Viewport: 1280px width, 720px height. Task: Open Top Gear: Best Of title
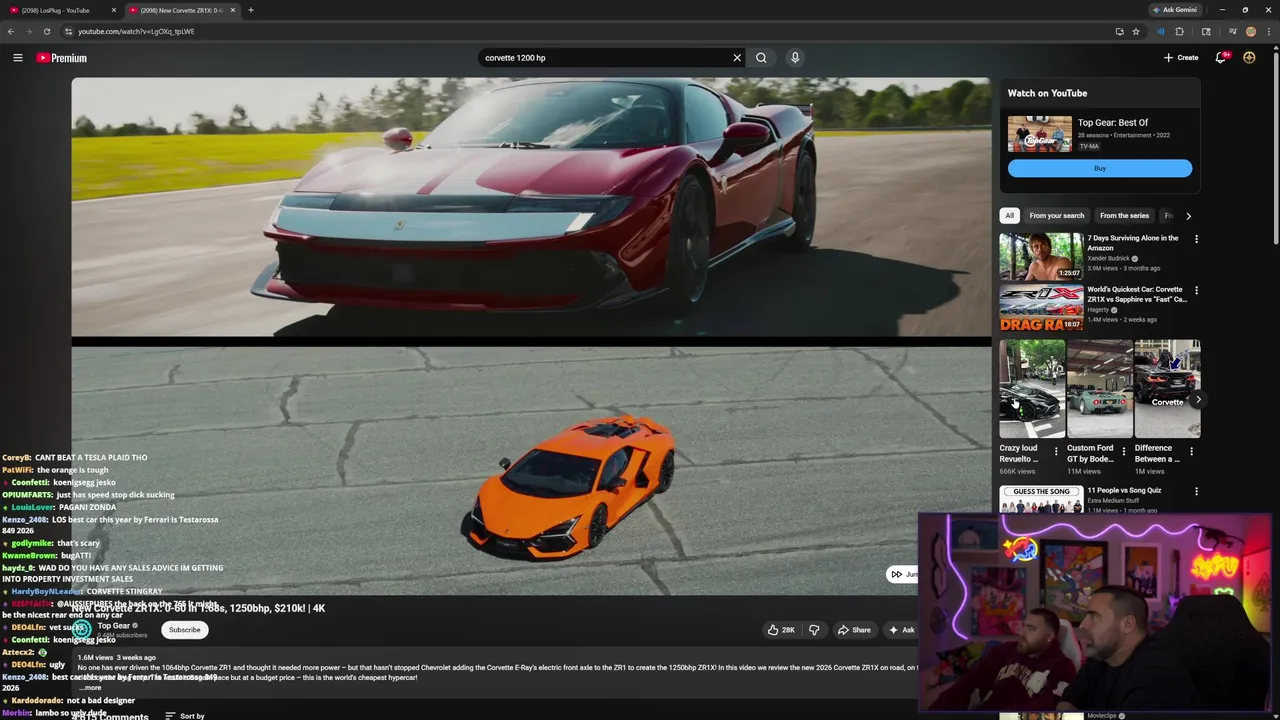1112,123
